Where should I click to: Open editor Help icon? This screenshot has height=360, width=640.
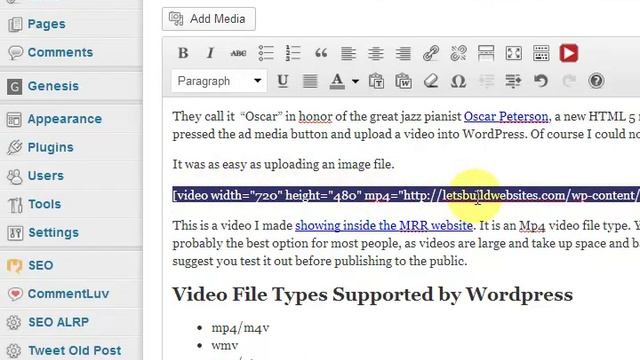(596, 81)
